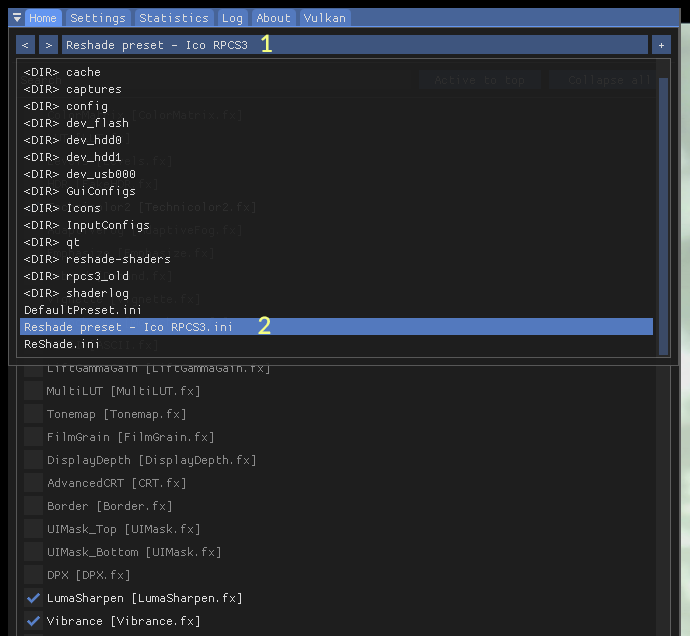Screen dimensions: 690x636
Task: Switch to the Vulkan tab
Action: coord(325,18)
